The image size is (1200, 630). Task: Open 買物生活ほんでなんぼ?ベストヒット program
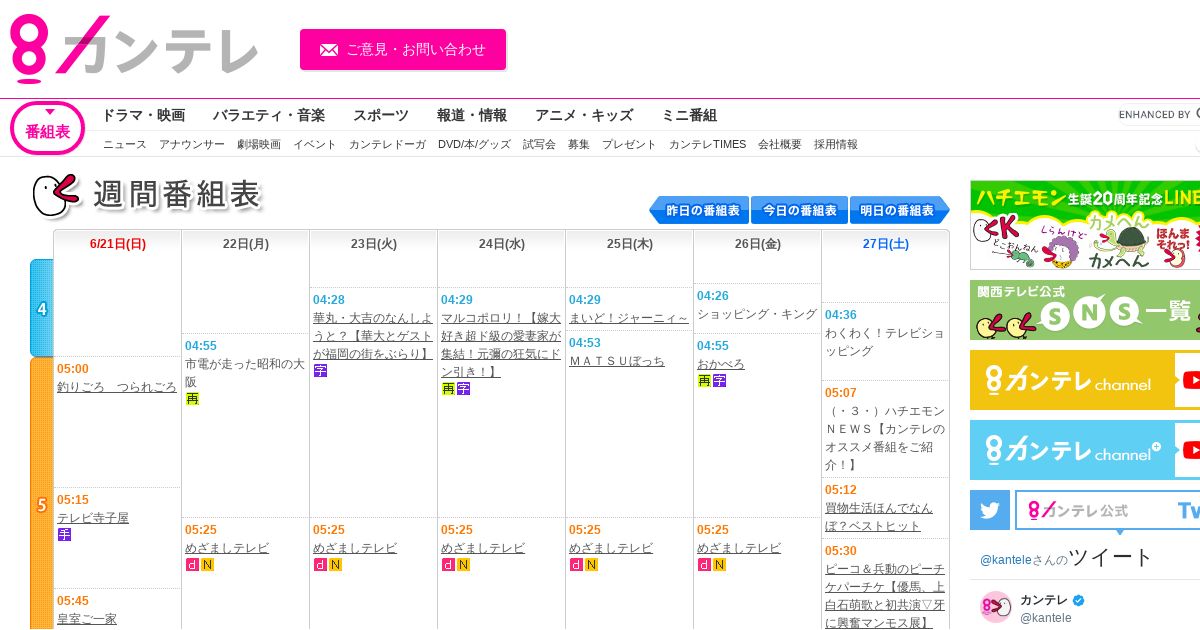click(x=879, y=517)
